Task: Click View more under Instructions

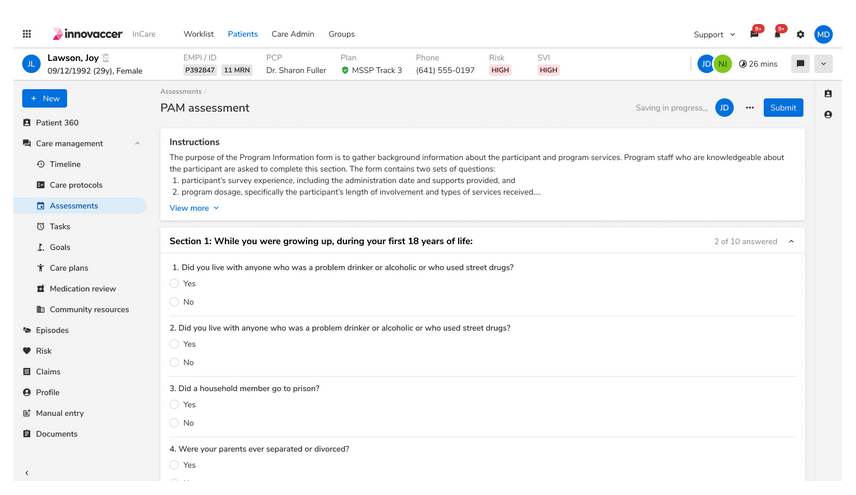Action: pos(194,208)
